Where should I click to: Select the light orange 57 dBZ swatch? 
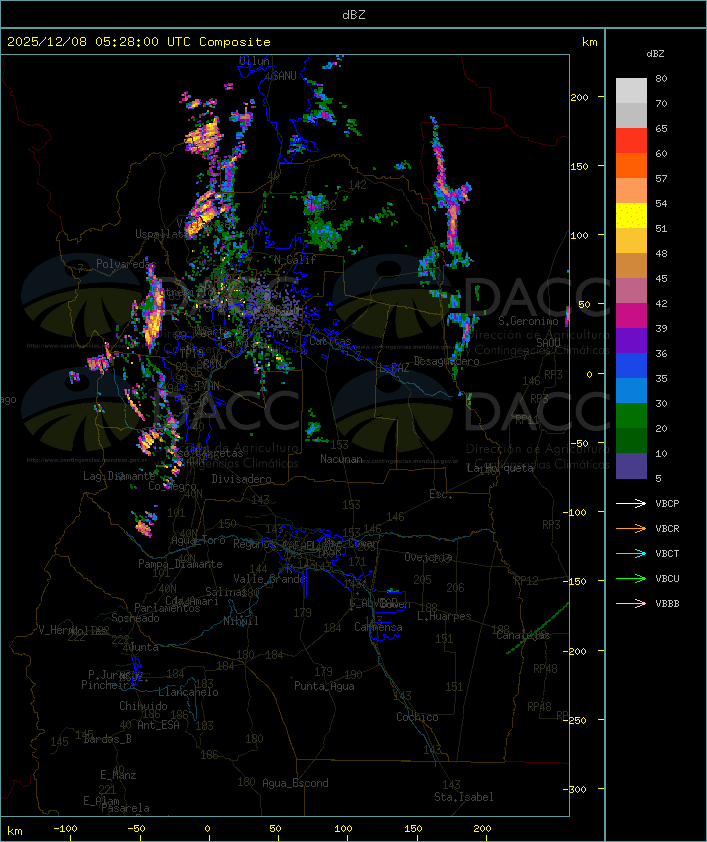(631, 191)
